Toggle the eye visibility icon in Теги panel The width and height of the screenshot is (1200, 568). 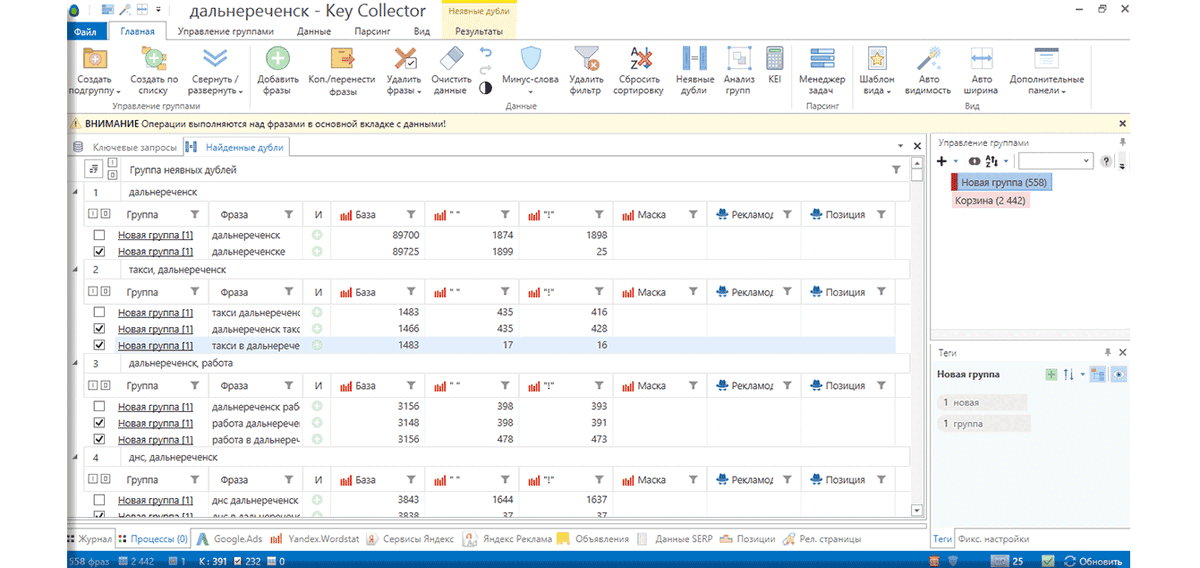click(1119, 374)
